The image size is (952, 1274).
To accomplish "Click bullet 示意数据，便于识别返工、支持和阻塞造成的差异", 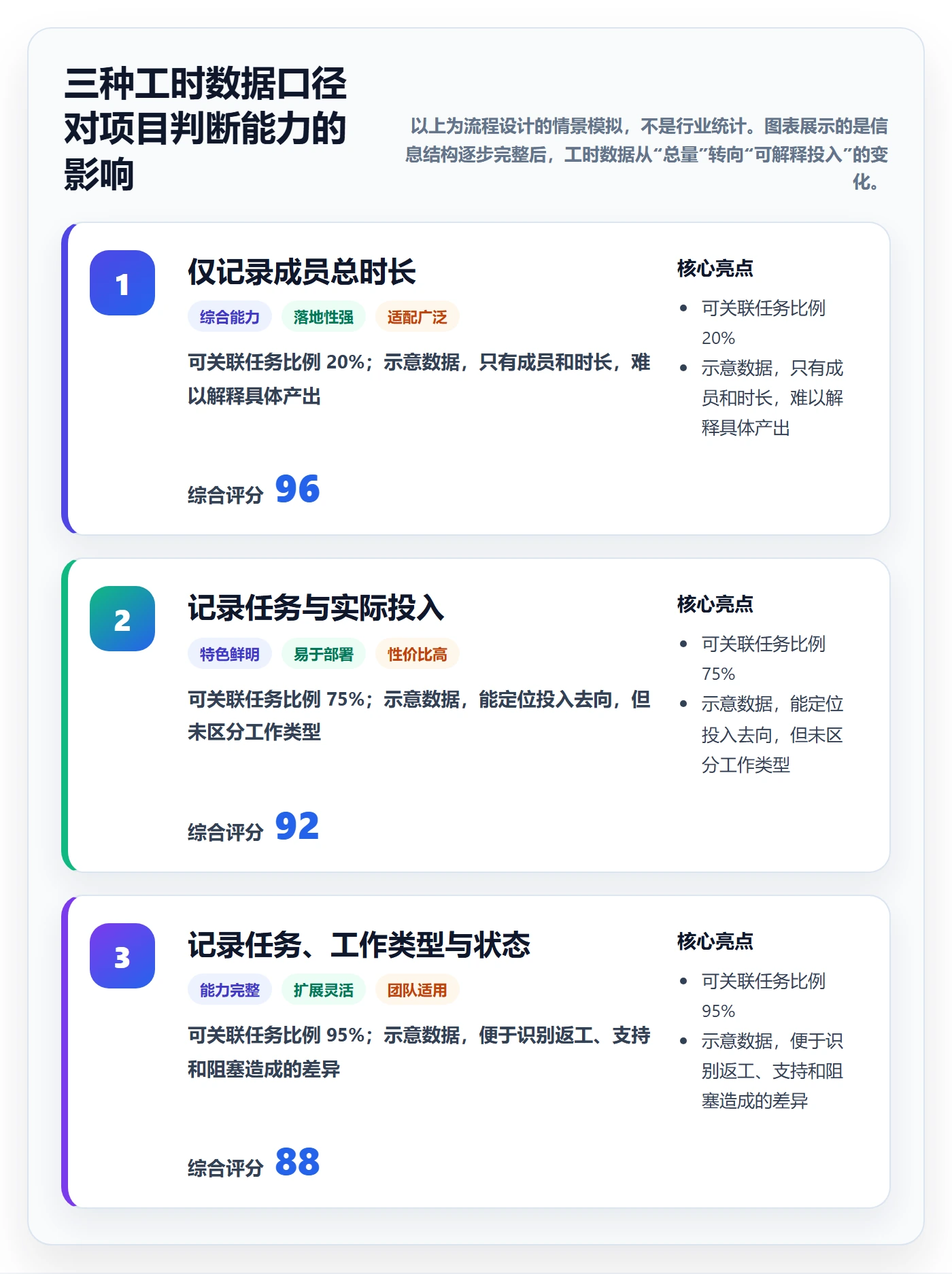I will point(772,1071).
